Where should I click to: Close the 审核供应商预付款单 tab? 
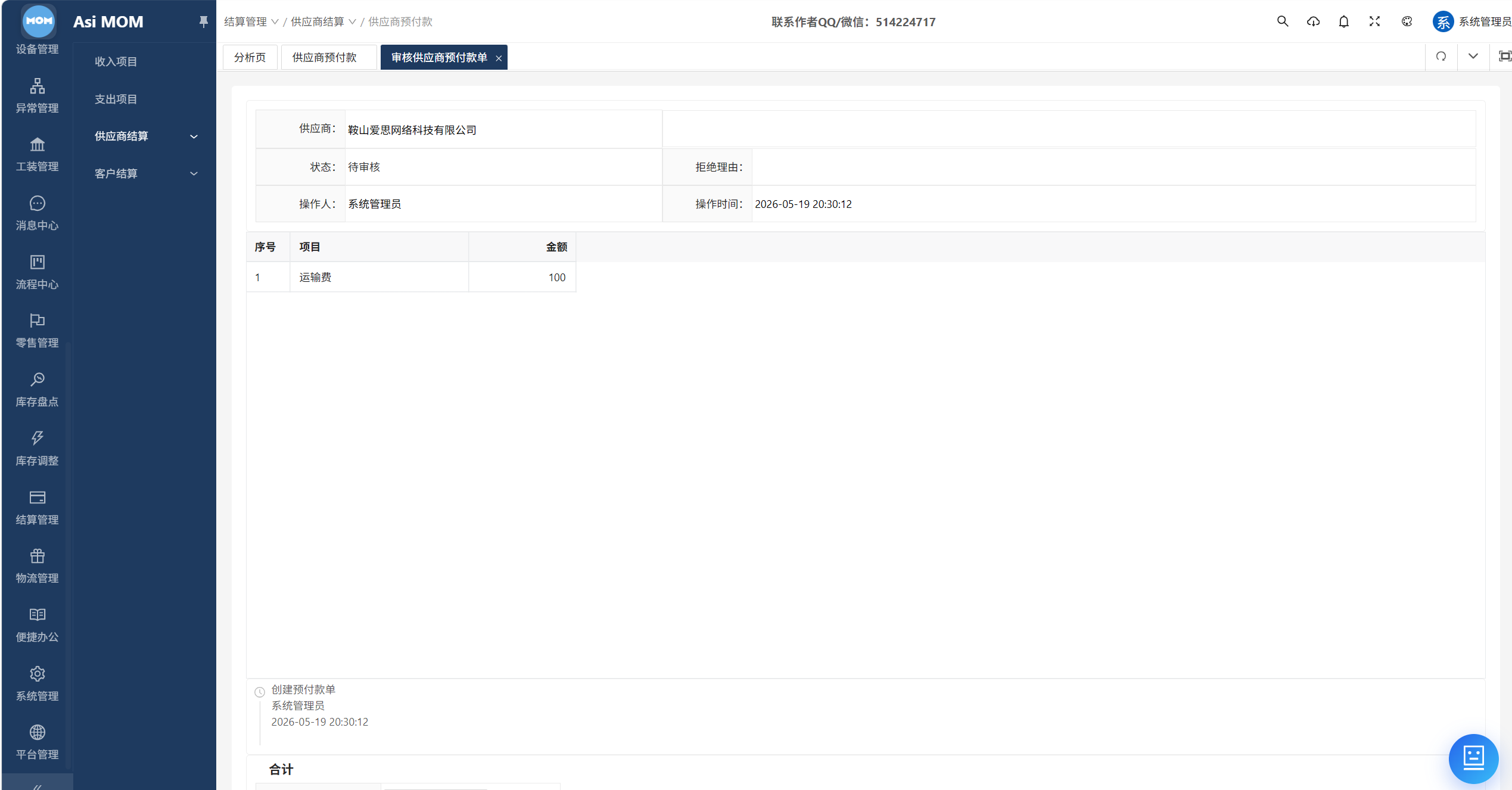click(x=499, y=58)
